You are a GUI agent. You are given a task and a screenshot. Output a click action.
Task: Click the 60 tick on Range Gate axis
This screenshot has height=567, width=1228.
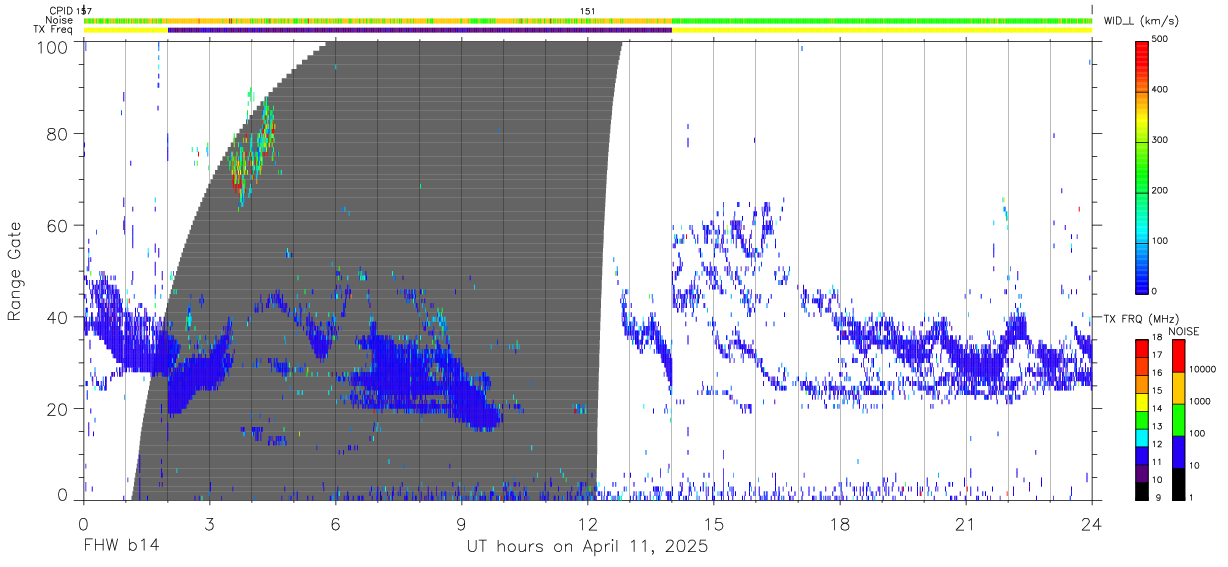coord(59,225)
